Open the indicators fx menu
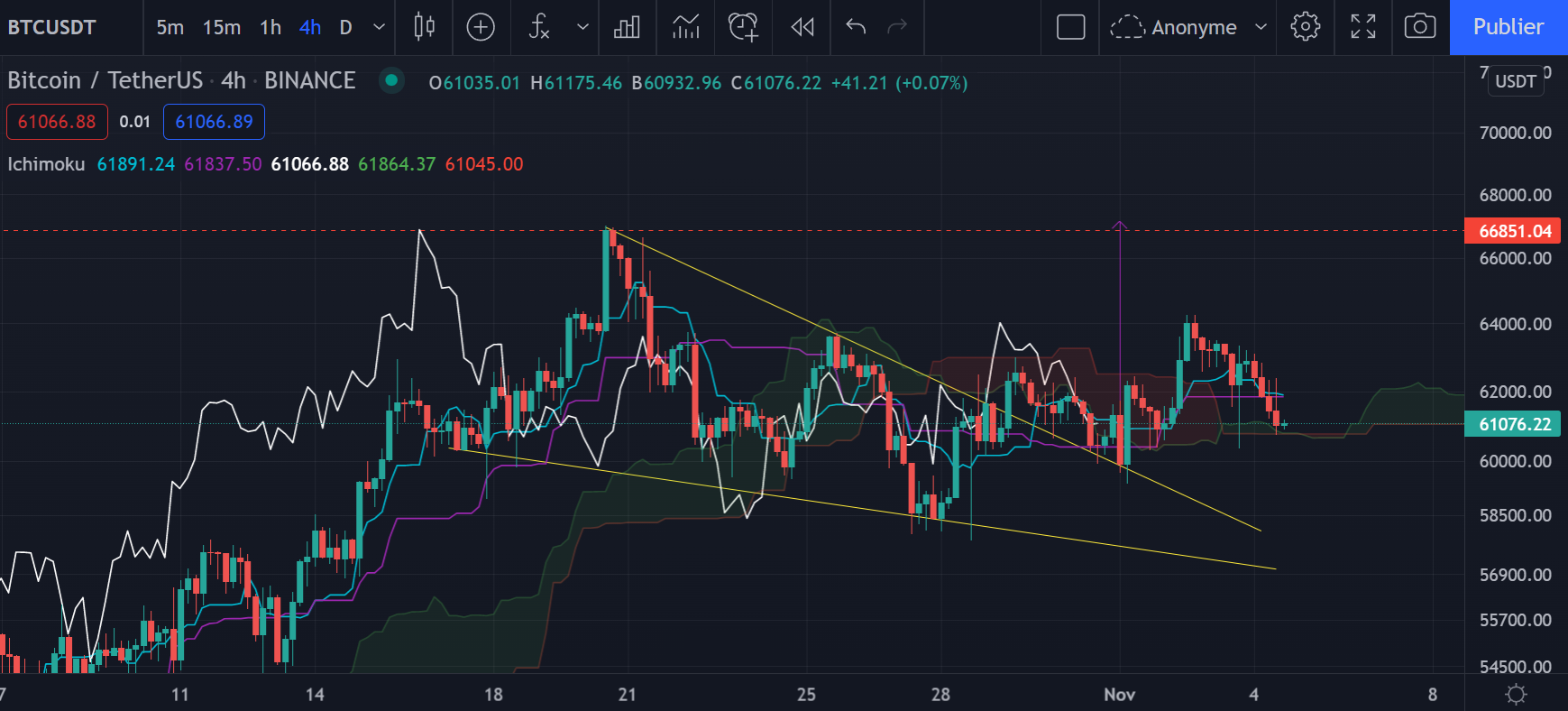Image resolution: width=1568 pixels, height=711 pixels. click(x=539, y=27)
